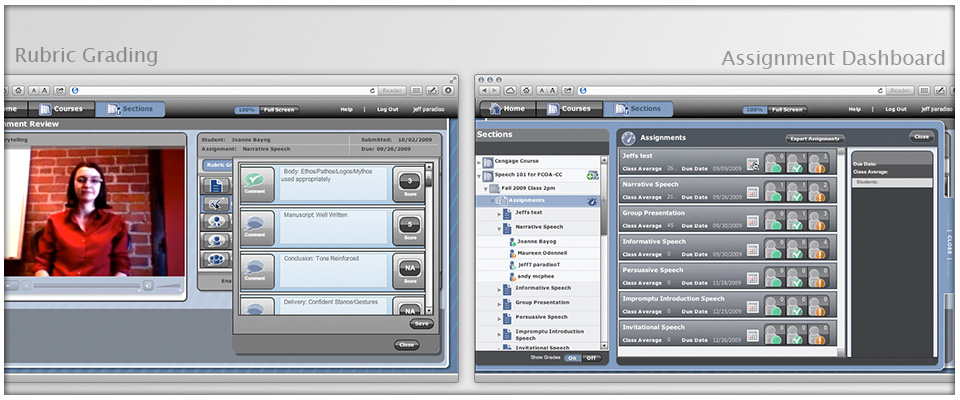Viewport: 960px width, 400px height.
Task: Close the rubric grading popup
Action: [x=407, y=345]
